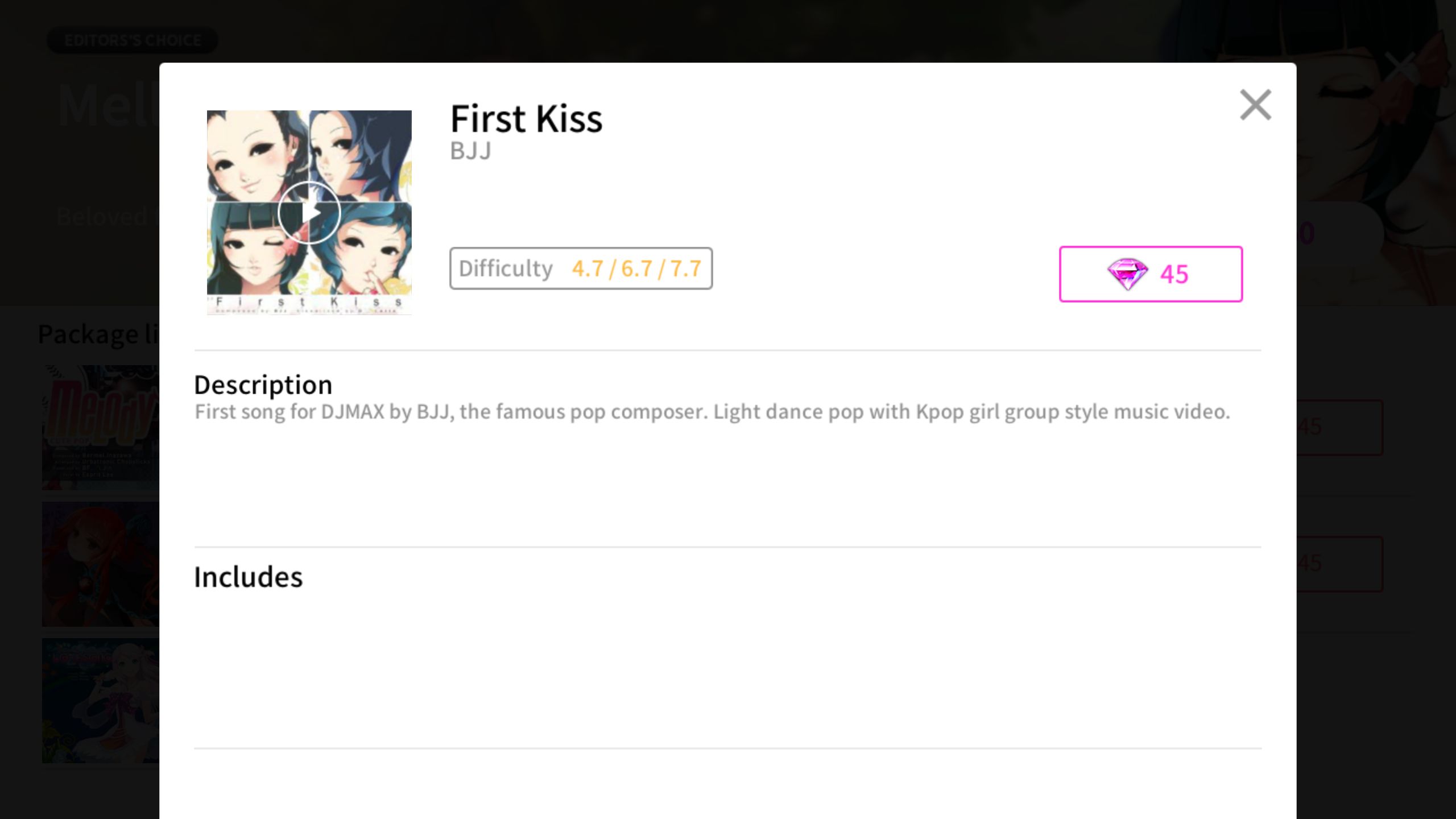Click the first dimmed 45 price button
Viewport: 1456px width, 819px height.
point(1340,427)
